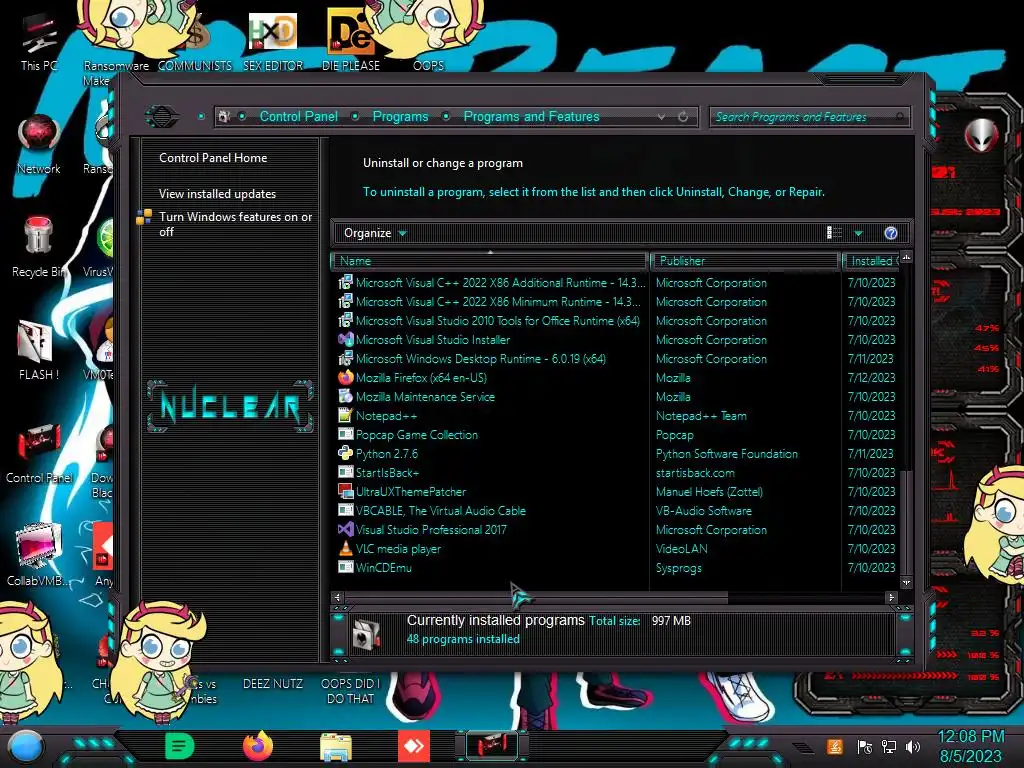Click the back navigation orb

coord(162,117)
